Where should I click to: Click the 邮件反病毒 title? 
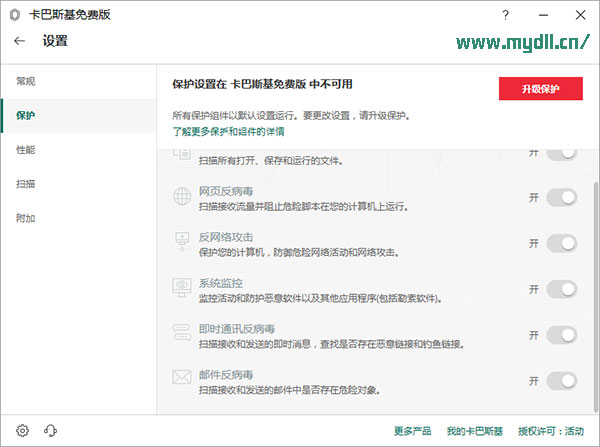(226, 375)
